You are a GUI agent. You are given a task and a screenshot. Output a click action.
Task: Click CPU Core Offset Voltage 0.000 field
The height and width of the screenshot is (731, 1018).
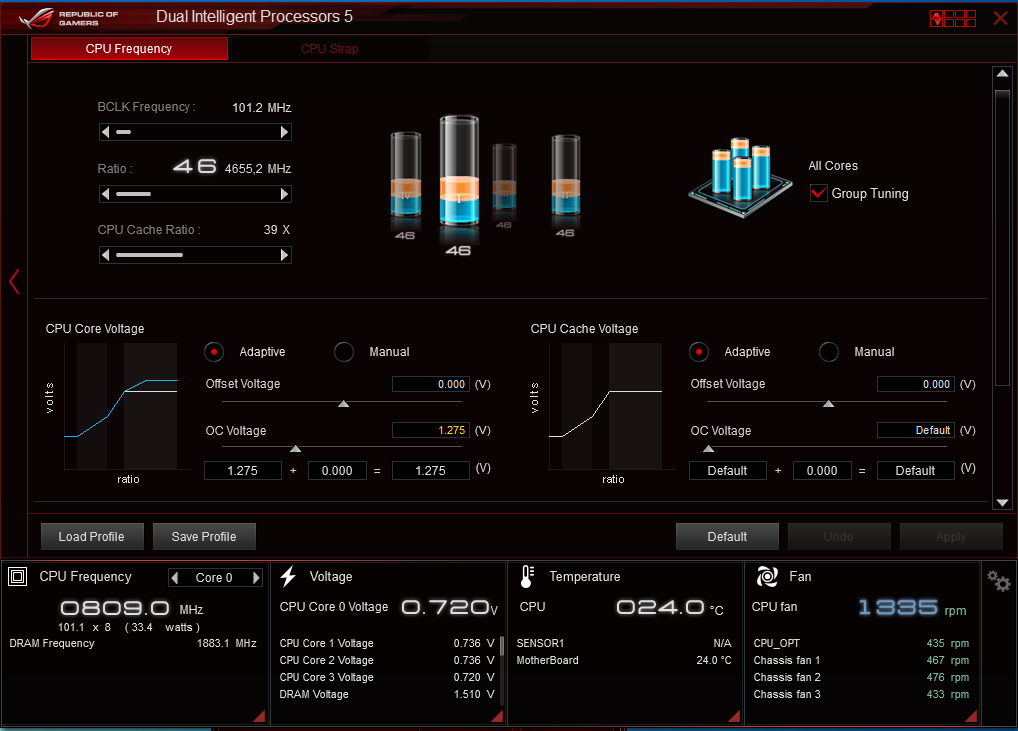[x=431, y=384]
